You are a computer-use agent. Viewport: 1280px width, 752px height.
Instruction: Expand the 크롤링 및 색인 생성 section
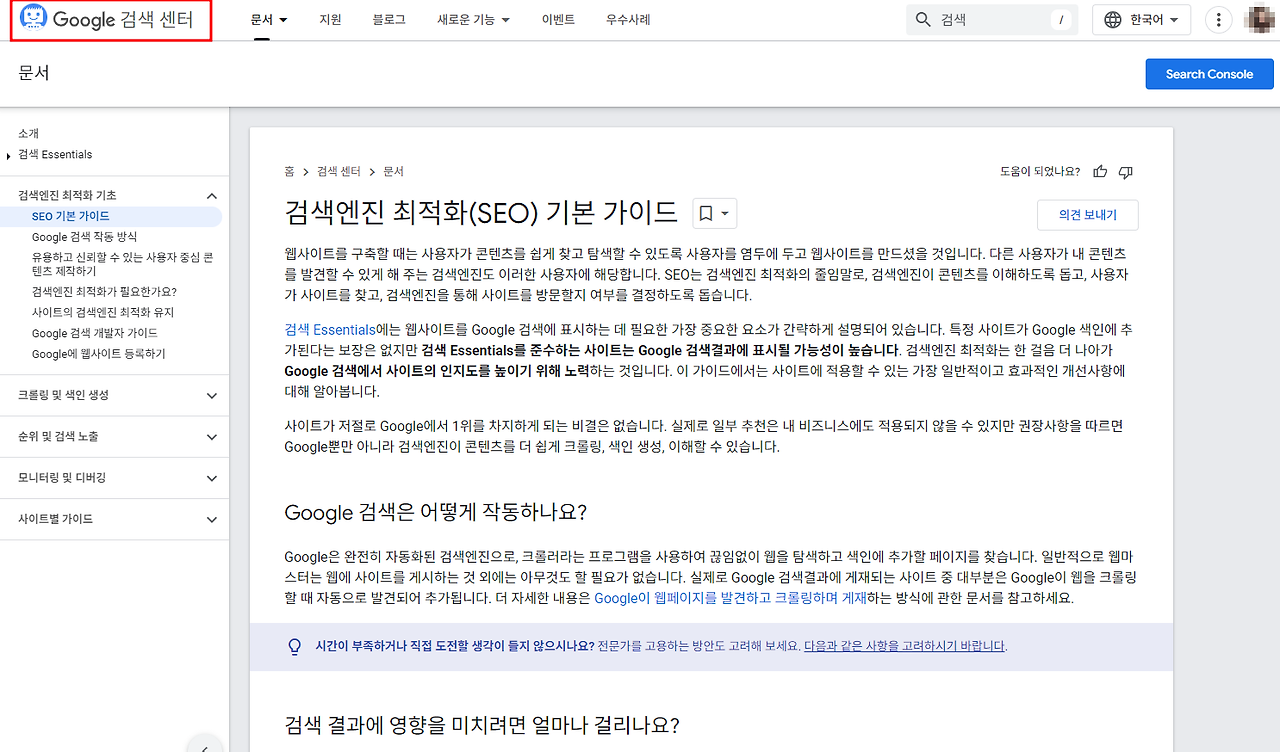[211, 396]
